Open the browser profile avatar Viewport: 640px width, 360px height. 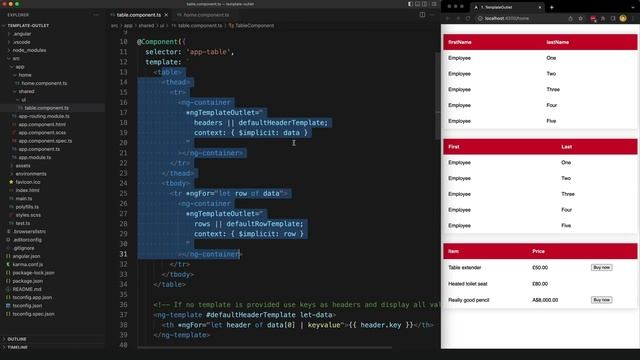(x=623, y=18)
